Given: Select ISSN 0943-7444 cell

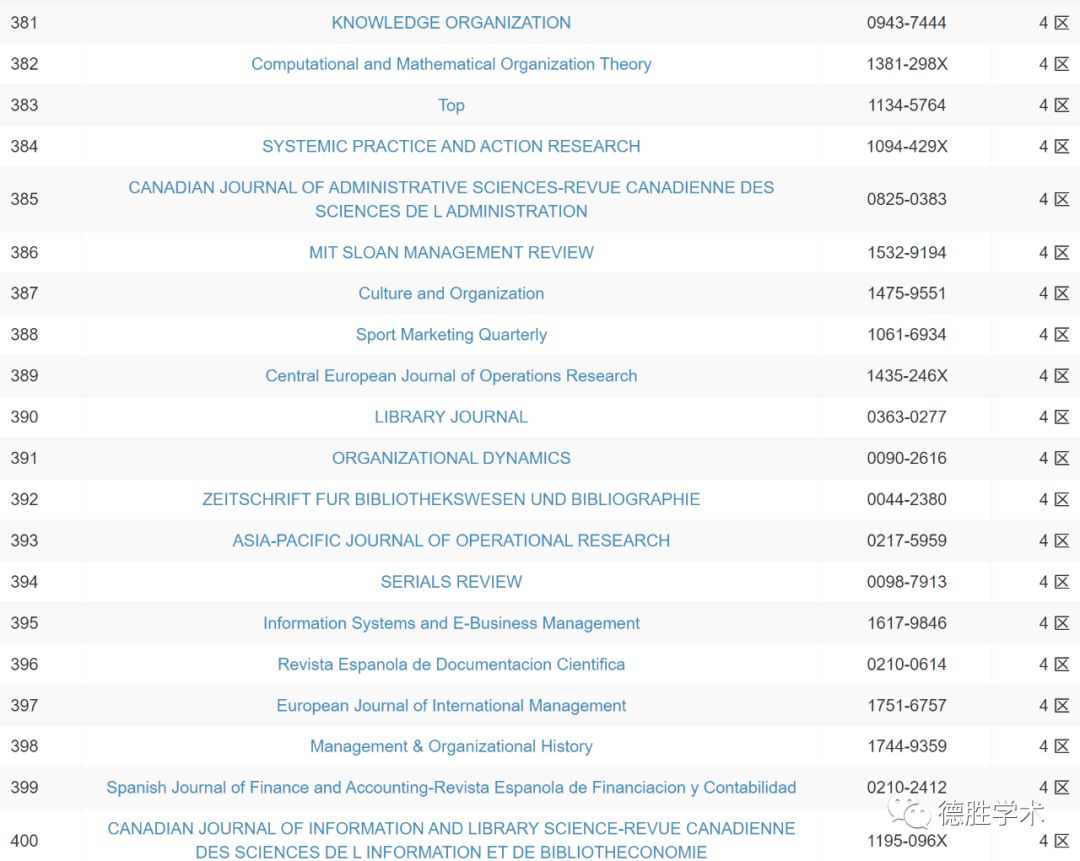Looking at the screenshot, I should 906,23.
